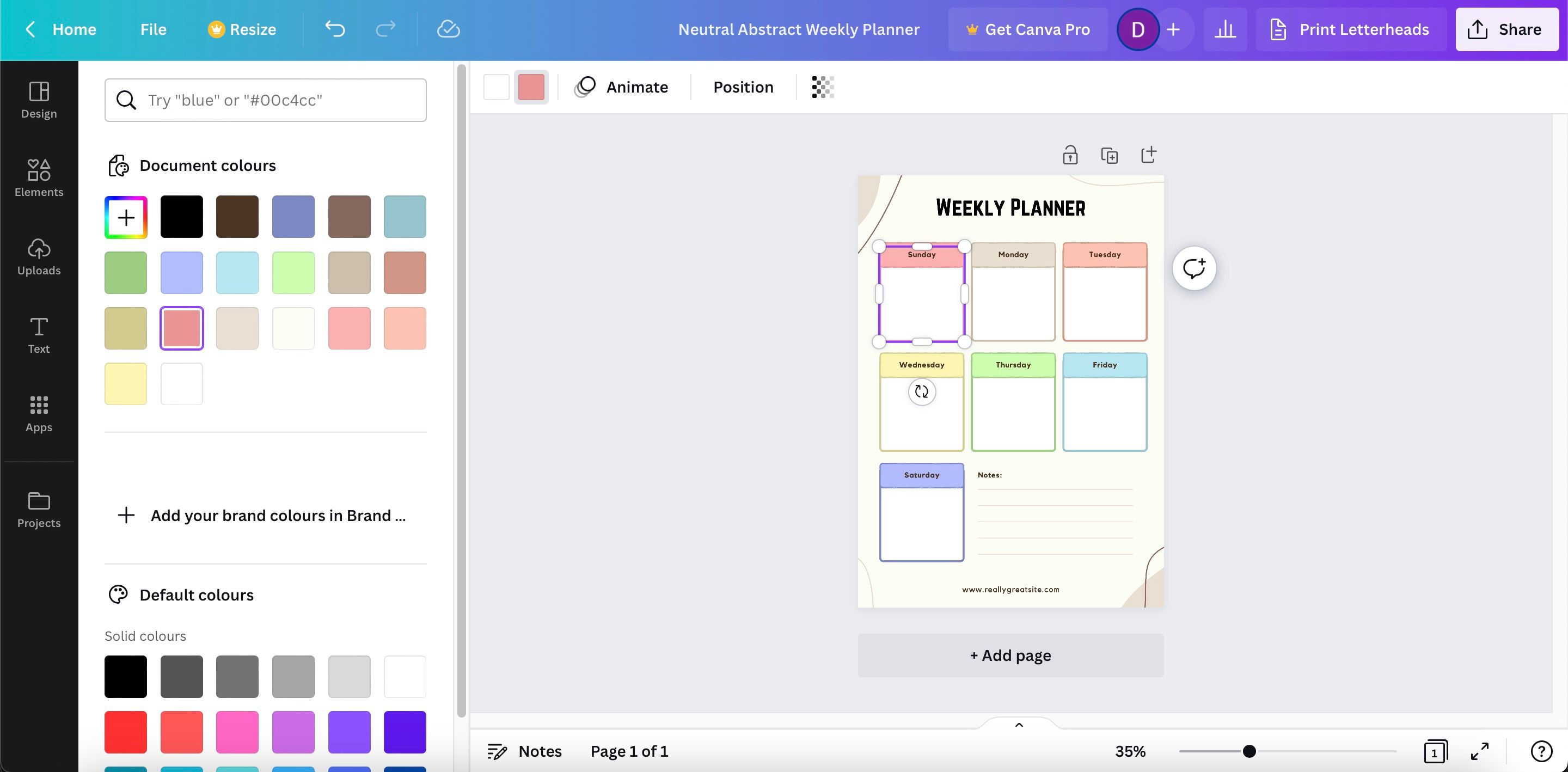Screen dimensions: 1568x772
Task: Open the insights bar chart icon
Action: point(1224,29)
